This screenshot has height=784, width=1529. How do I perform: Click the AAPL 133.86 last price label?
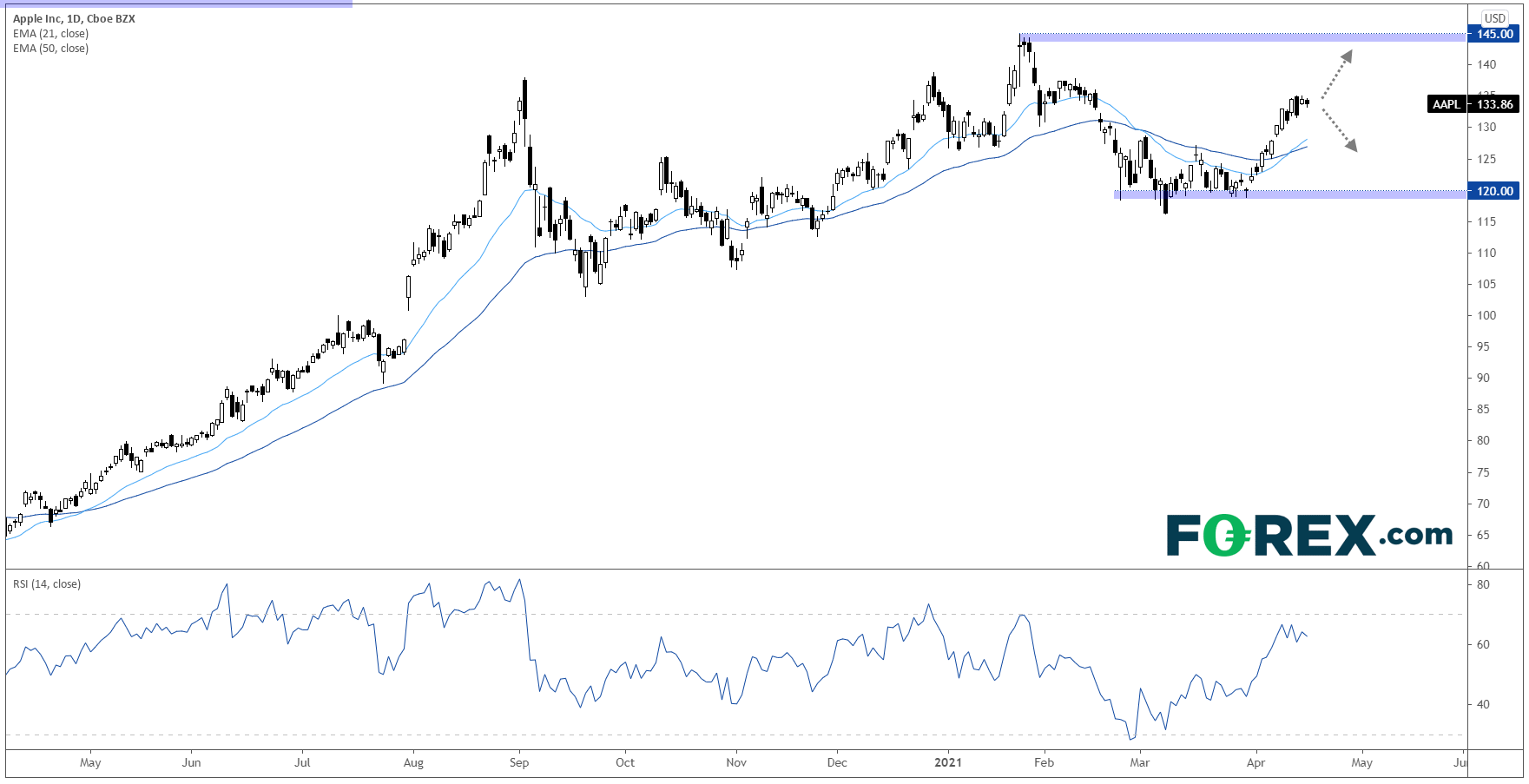point(1473,104)
